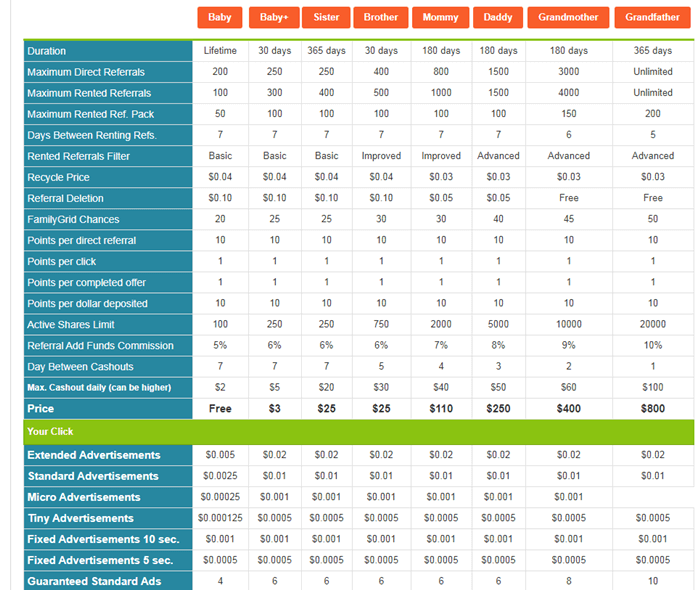This screenshot has width=700, height=590.
Task: Pick the Mommy membership button
Action: [441, 17]
